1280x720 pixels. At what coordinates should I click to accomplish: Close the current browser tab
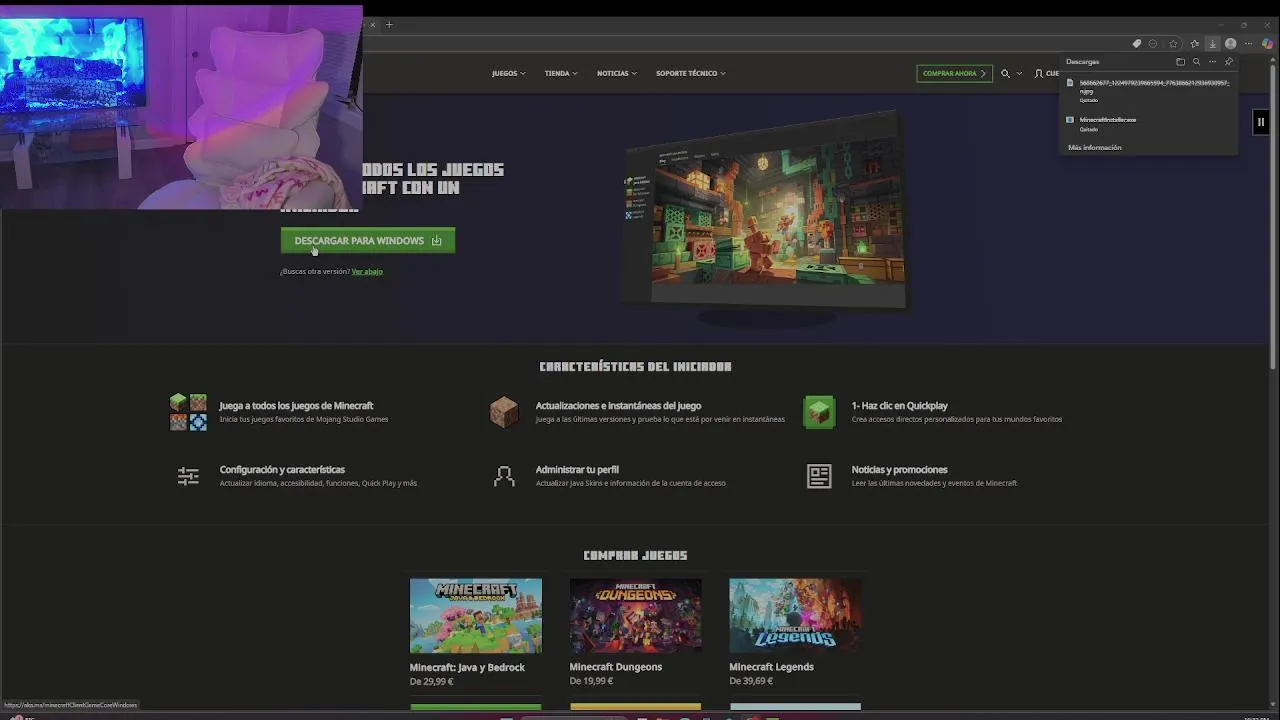(372, 25)
